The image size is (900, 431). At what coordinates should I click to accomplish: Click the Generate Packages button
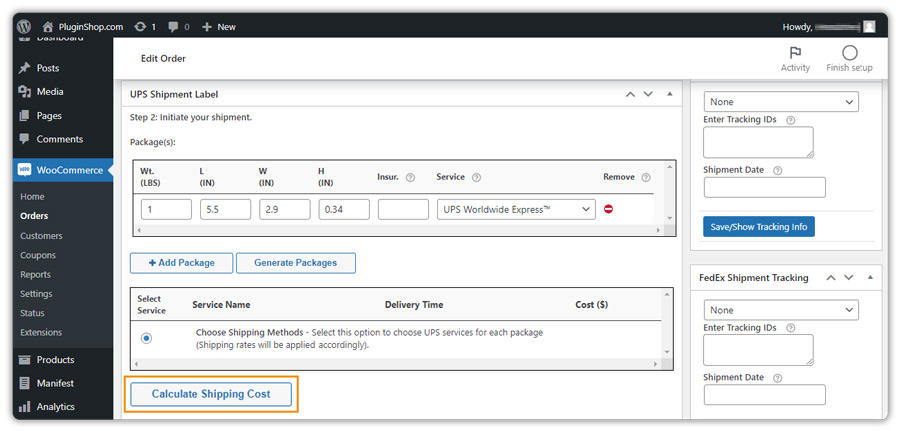pyautogui.click(x=296, y=263)
